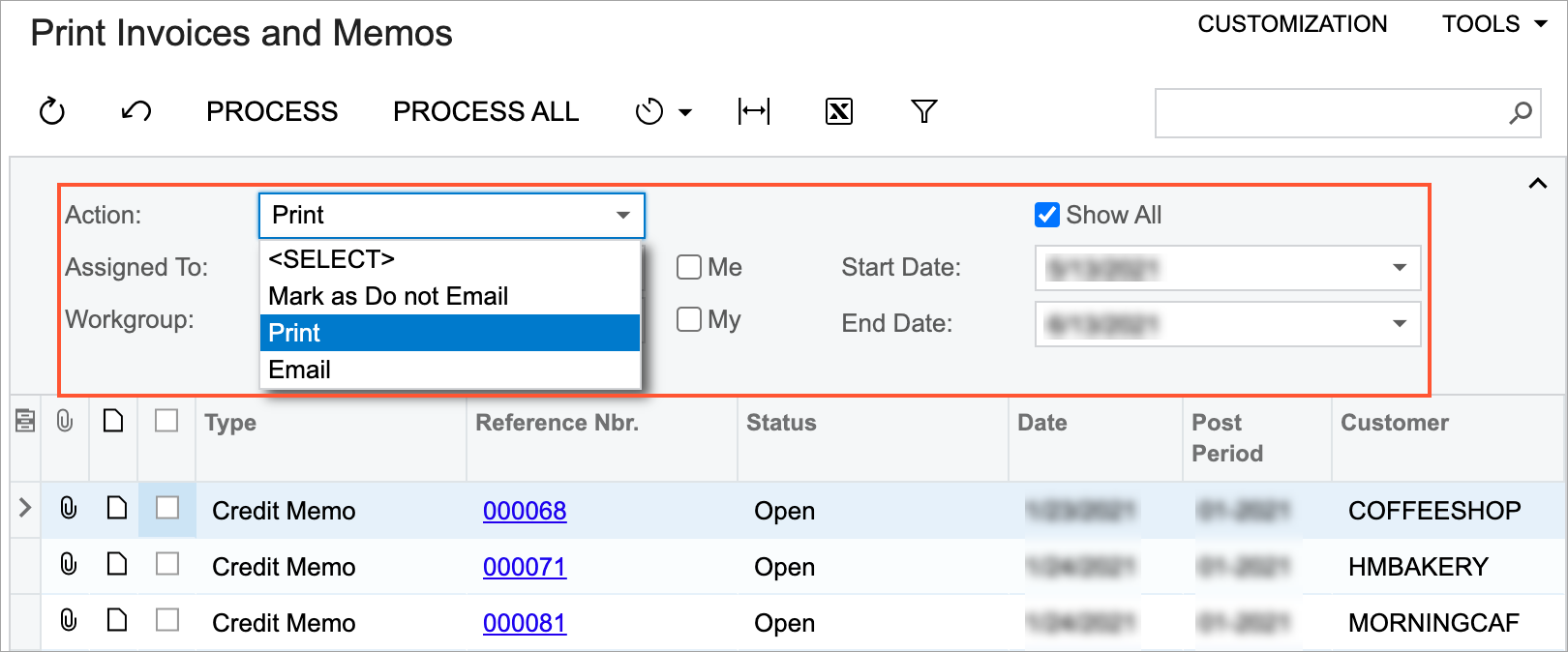Expand the End Date dropdown
The image size is (1568, 652).
pos(1399,324)
